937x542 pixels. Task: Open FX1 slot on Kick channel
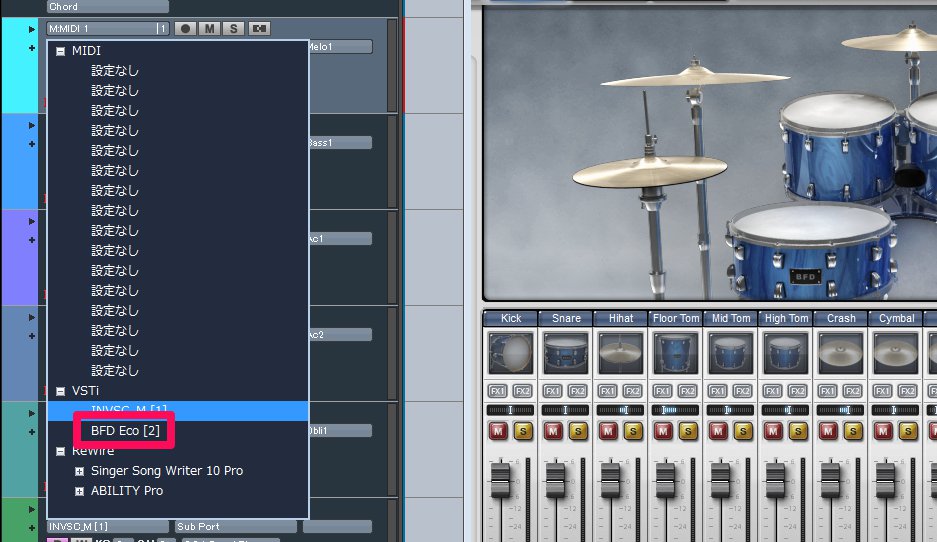pos(497,391)
